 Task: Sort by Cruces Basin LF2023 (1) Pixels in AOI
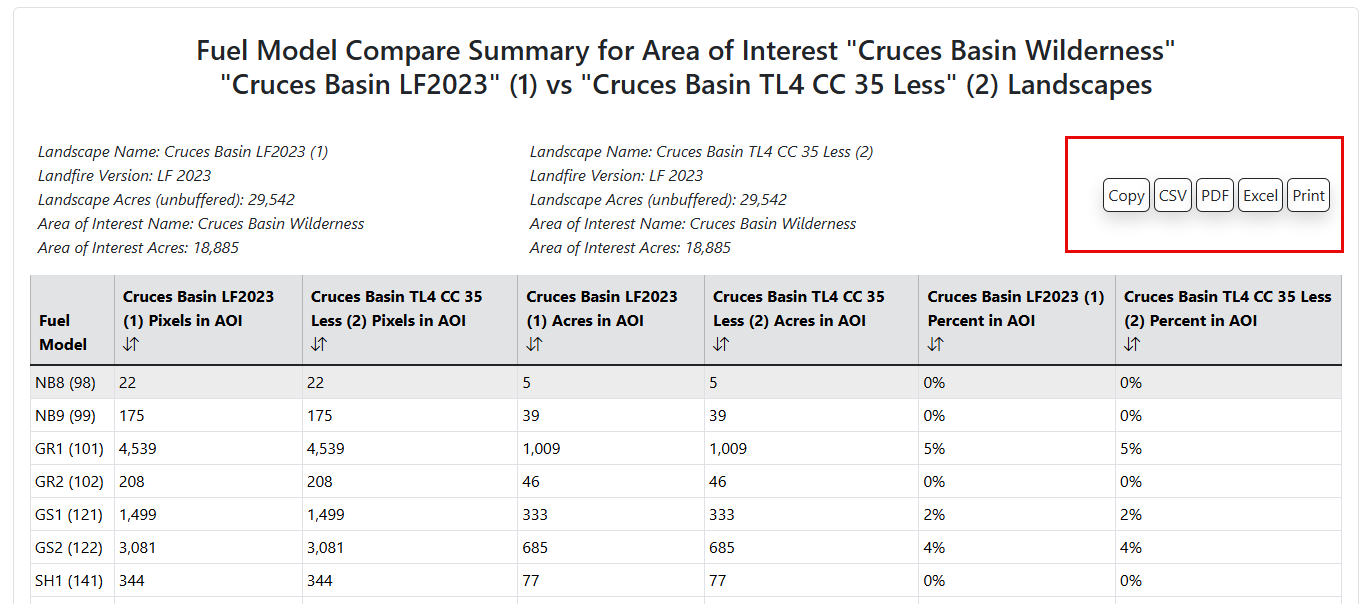pos(131,344)
